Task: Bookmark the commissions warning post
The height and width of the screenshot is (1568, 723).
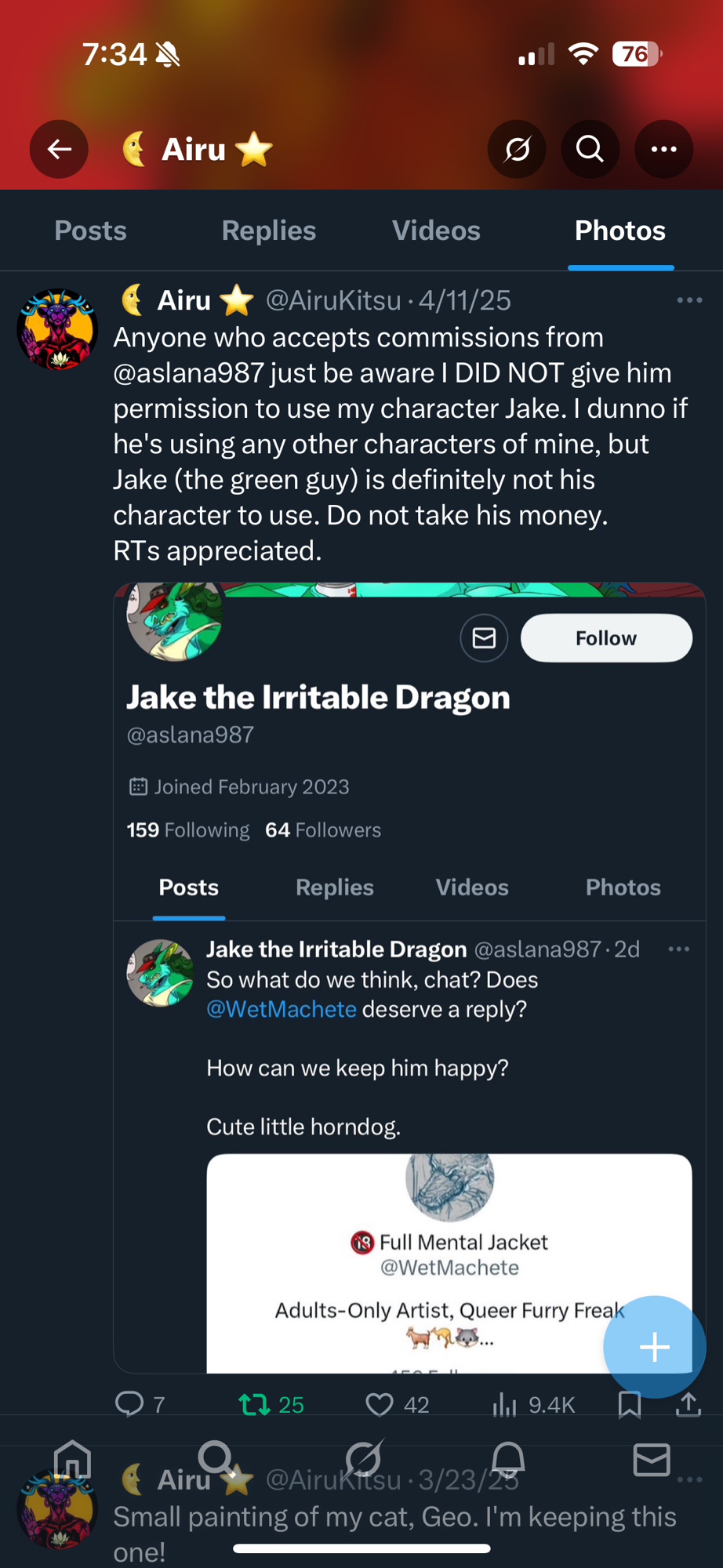Action: coord(630,1404)
